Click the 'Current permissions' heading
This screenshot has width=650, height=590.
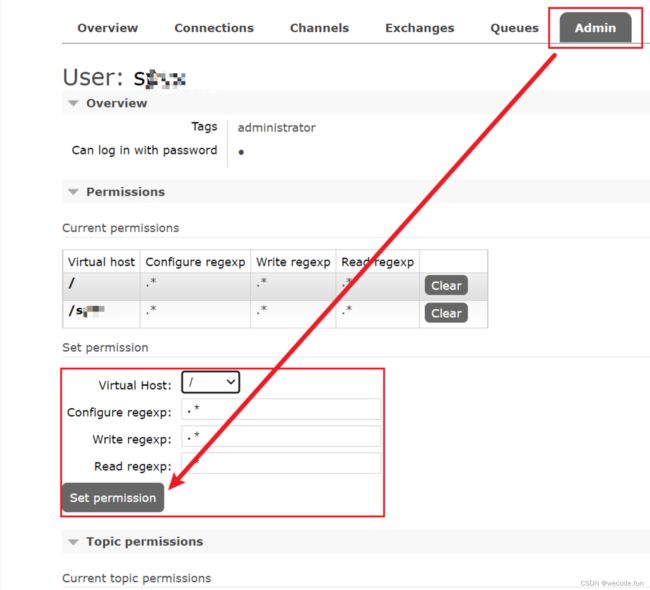pos(121,228)
